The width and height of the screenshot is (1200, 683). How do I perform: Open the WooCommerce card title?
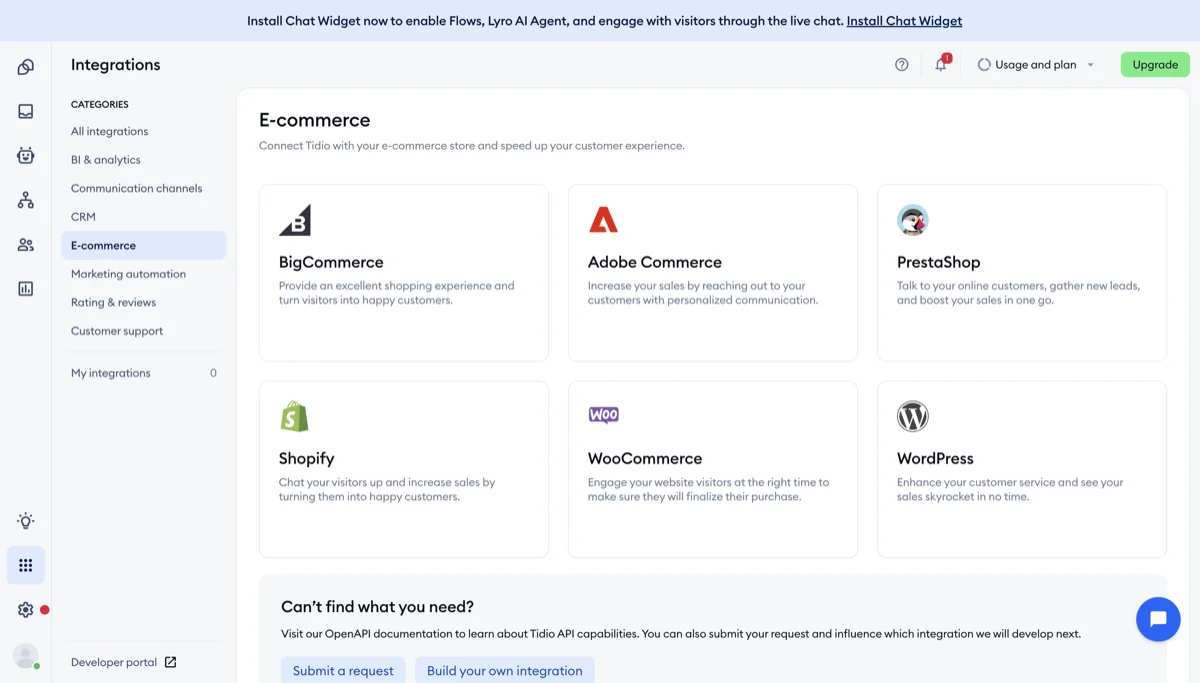pyautogui.click(x=645, y=458)
